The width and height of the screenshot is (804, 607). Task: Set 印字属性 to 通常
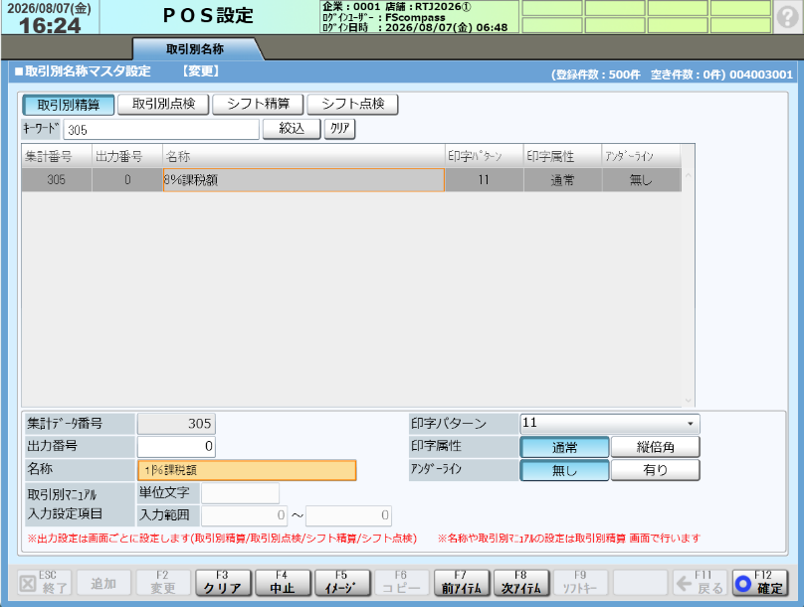tap(565, 447)
